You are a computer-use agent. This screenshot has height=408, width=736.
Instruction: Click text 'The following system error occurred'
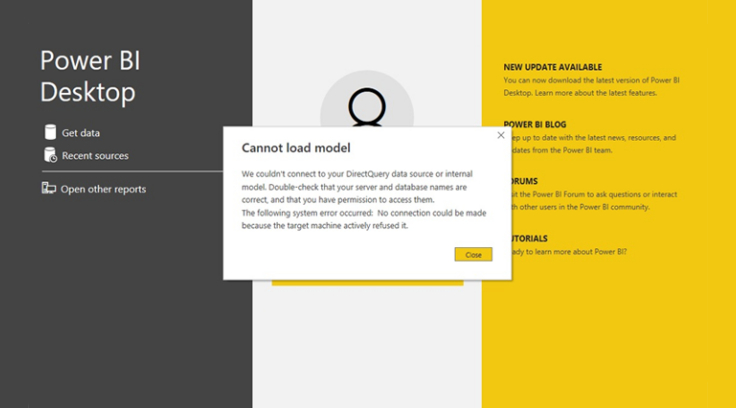[306, 213]
